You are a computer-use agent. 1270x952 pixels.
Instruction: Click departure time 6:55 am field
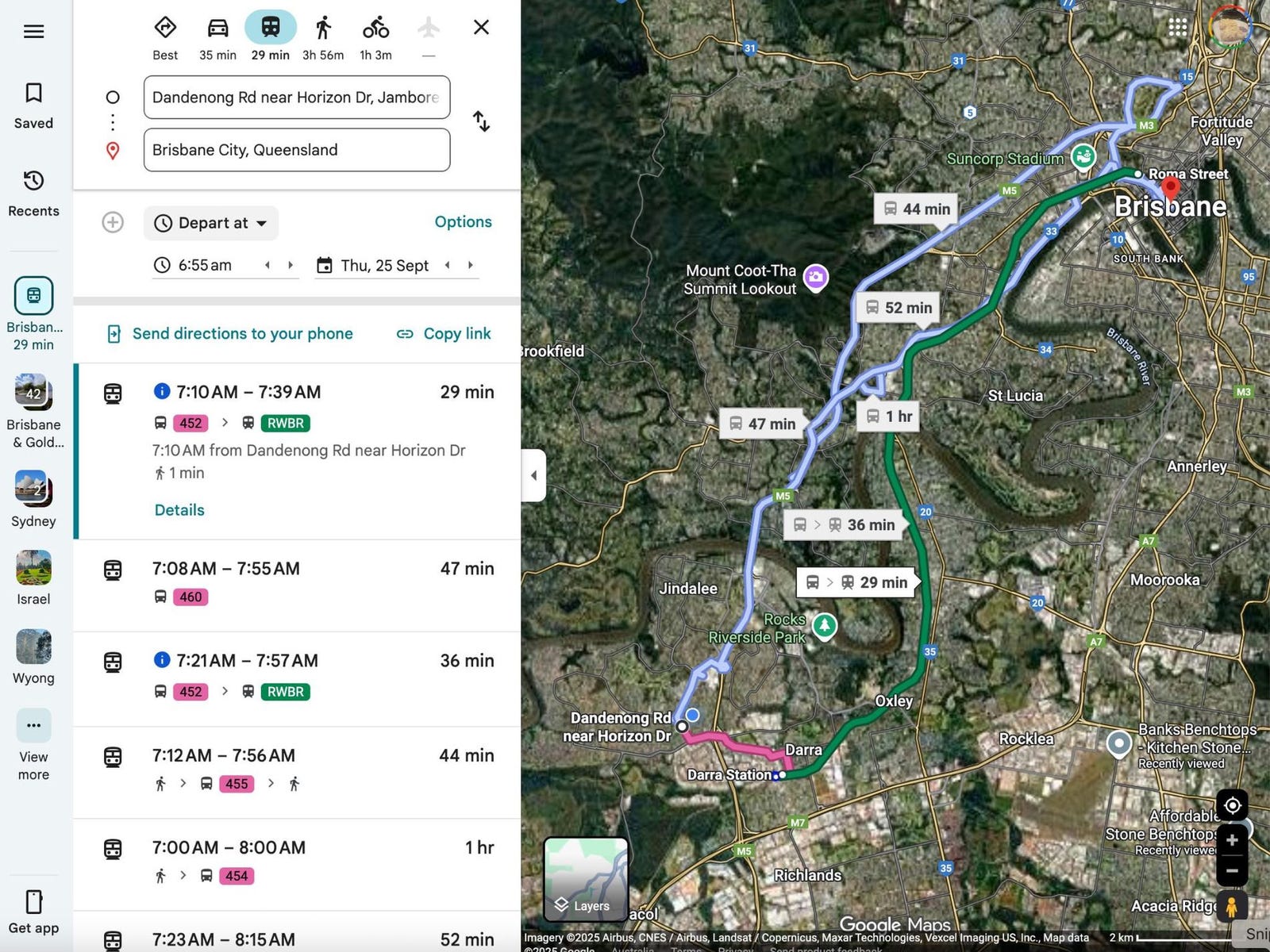[205, 265]
